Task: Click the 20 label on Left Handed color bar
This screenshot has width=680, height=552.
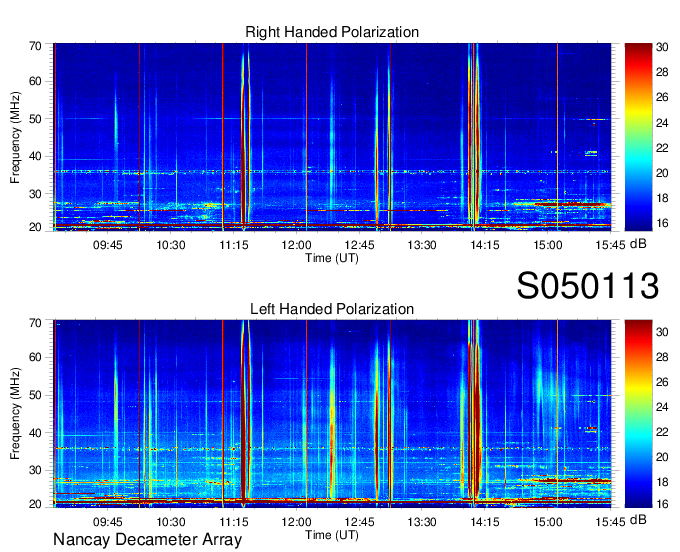Action: pyautogui.click(x=662, y=457)
